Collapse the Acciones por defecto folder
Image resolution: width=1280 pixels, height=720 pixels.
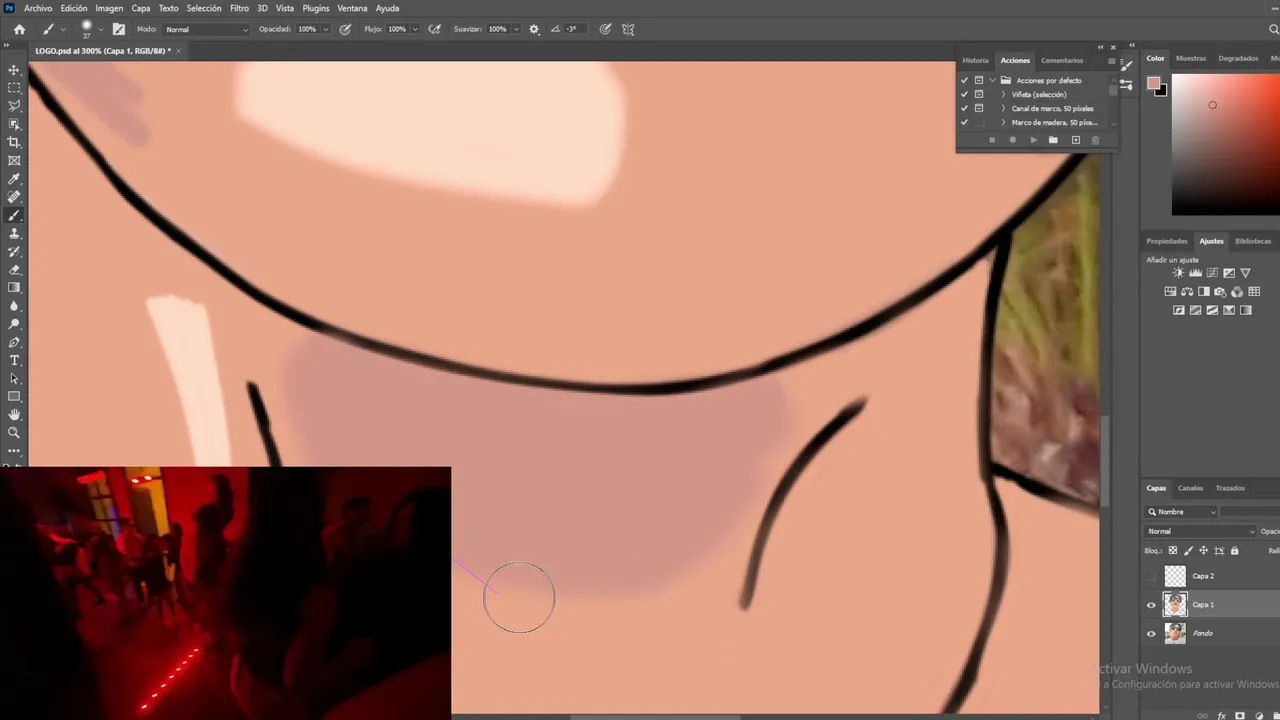pos(992,80)
